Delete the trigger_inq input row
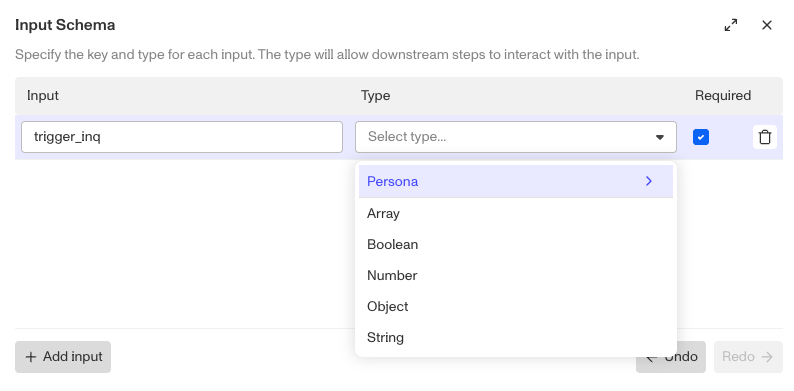 click(765, 137)
